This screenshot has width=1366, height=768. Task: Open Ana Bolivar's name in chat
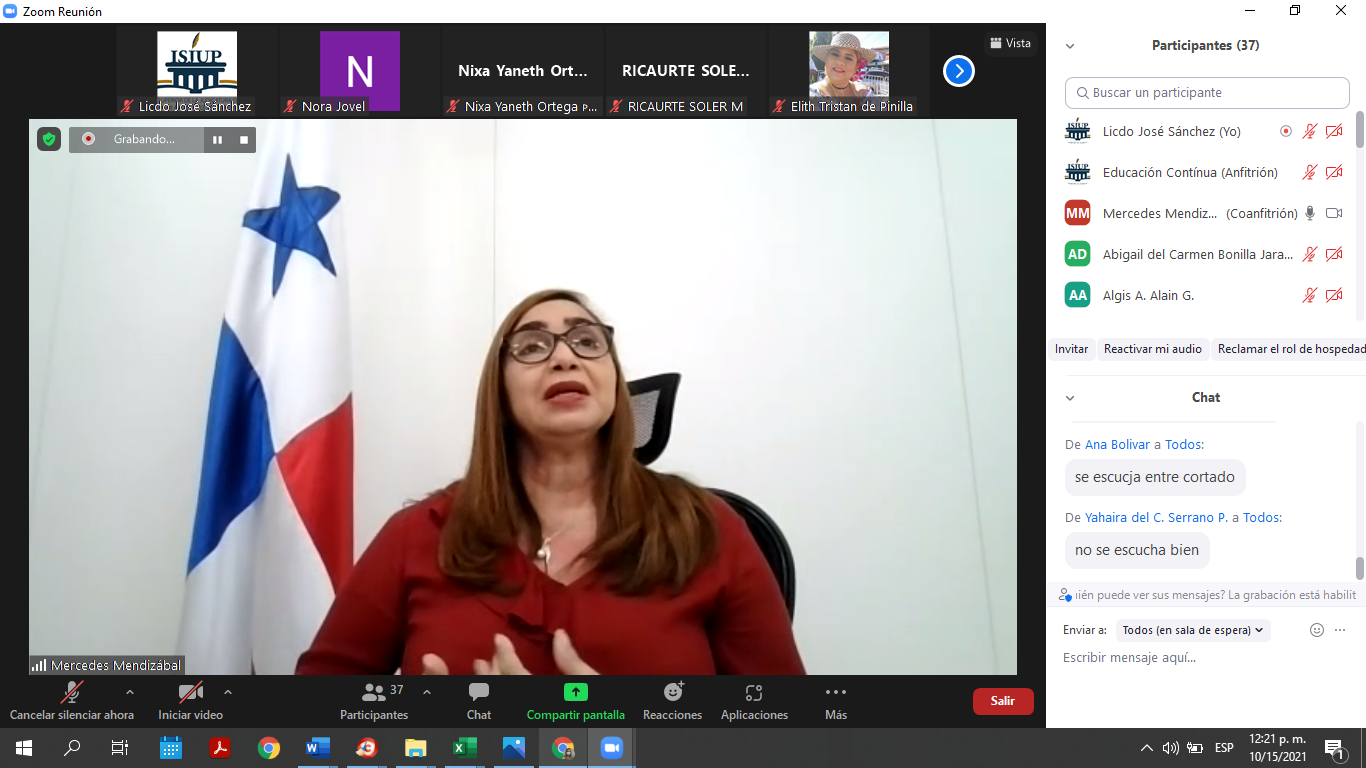[1117, 444]
